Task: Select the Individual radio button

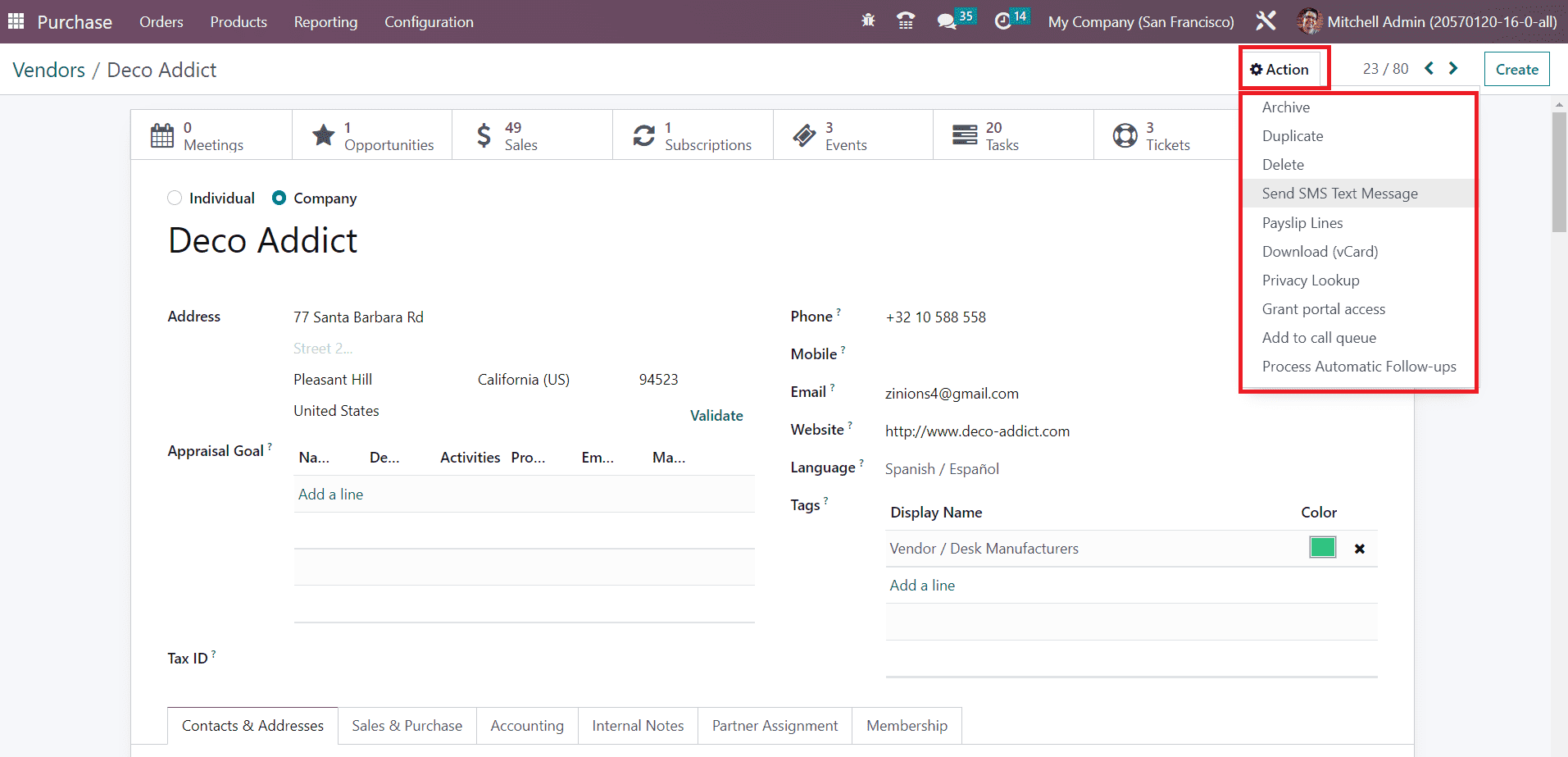Action: (x=175, y=198)
